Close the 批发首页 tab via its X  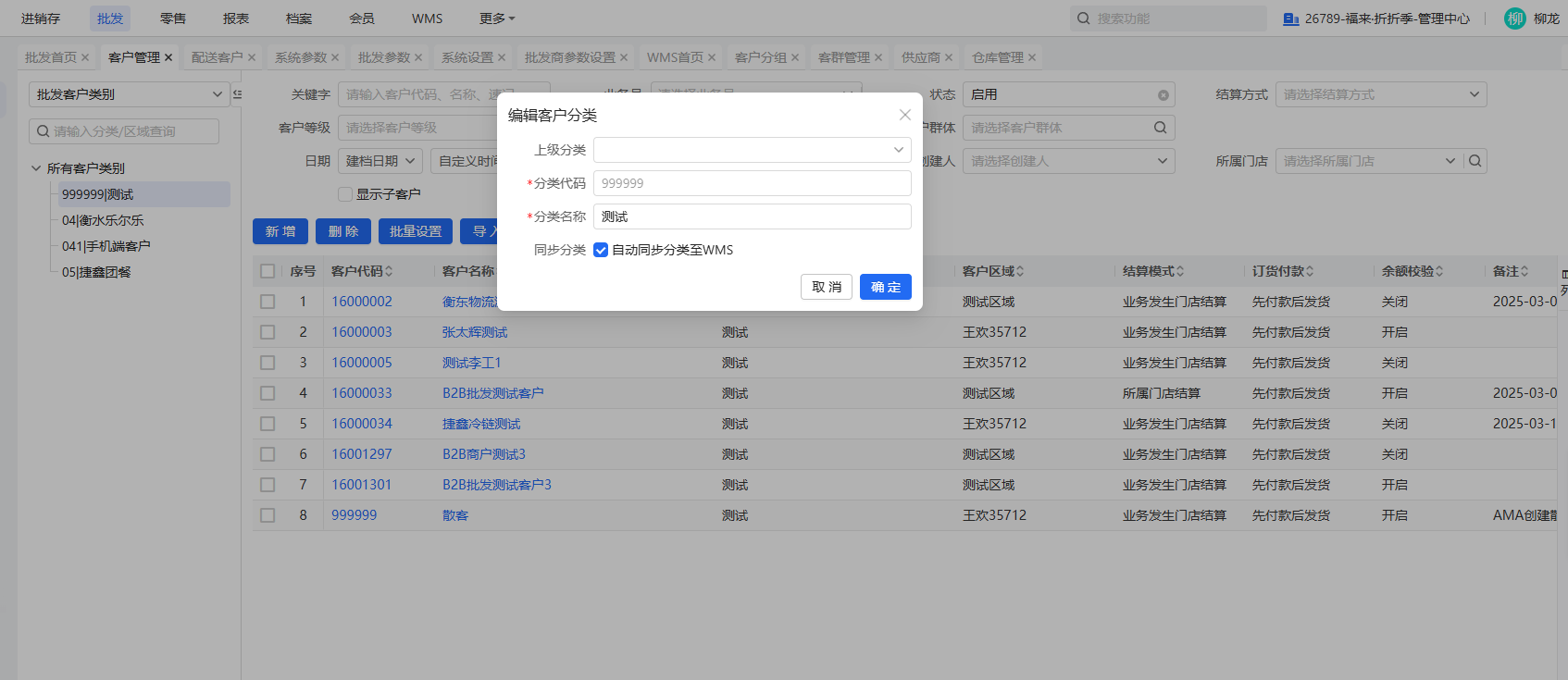pyautogui.click(x=85, y=57)
